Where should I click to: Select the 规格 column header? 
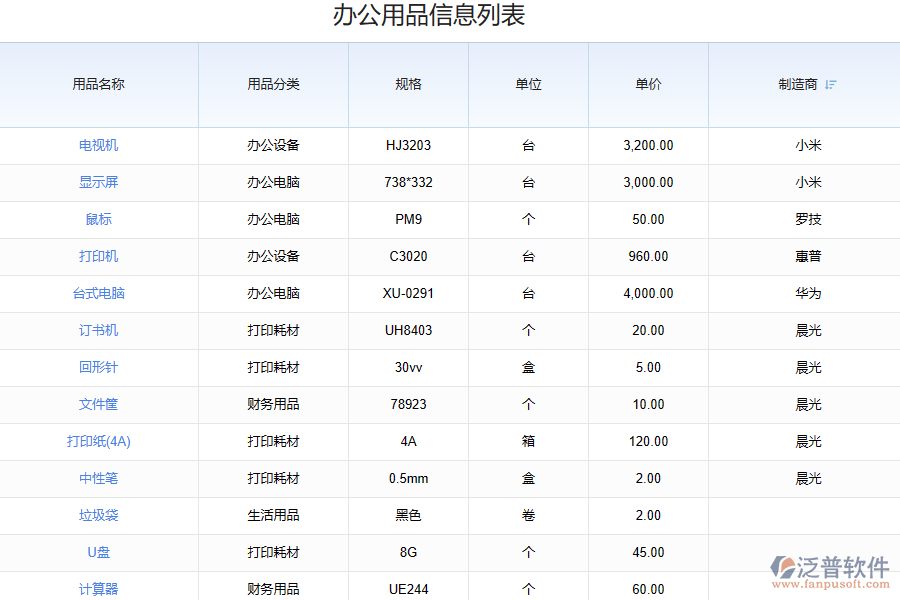(x=408, y=85)
